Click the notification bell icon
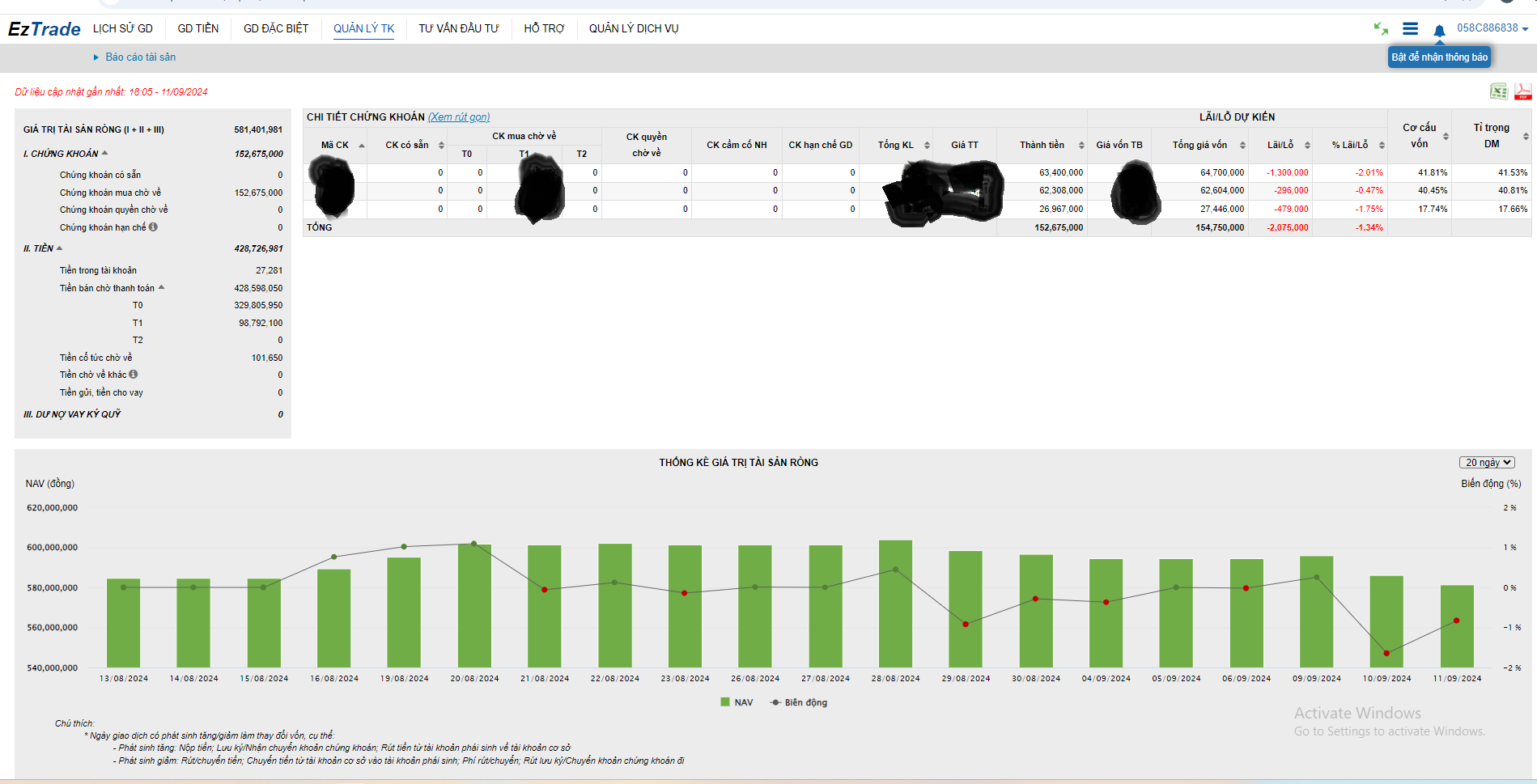This screenshot has height=784, width=1537. (1439, 31)
